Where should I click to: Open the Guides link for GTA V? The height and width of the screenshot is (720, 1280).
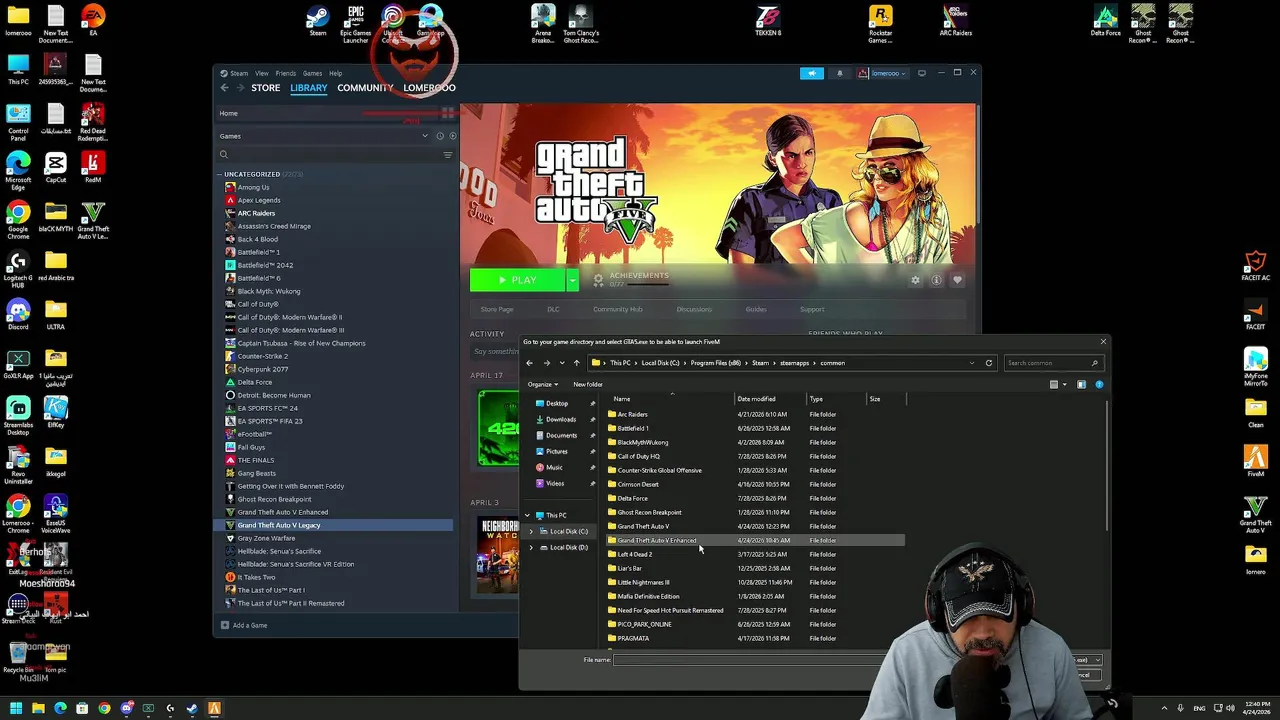pyautogui.click(x=756, y=310)
